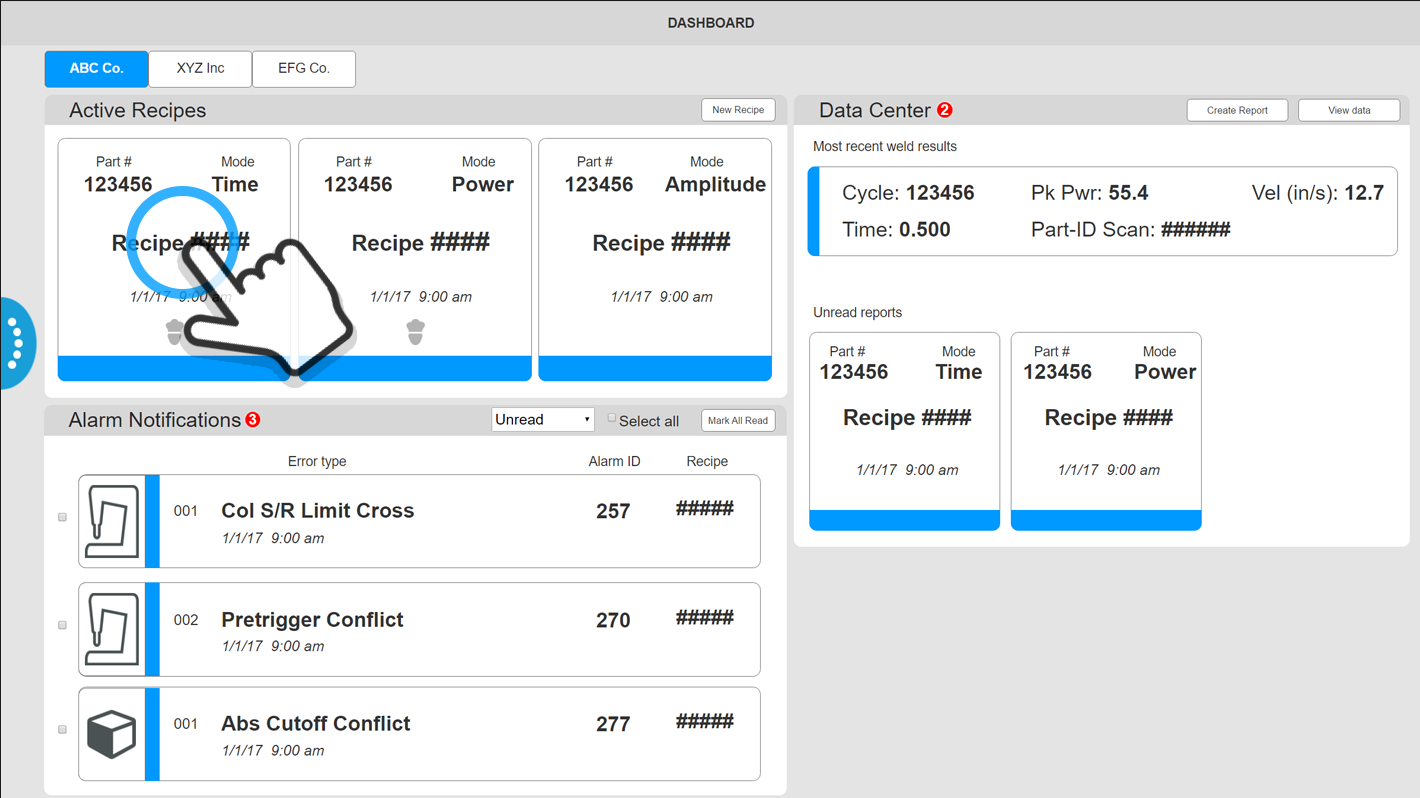
Task: Check the box for Col S/R Limit Cross alarm
Action: click(x=62, y=517)
